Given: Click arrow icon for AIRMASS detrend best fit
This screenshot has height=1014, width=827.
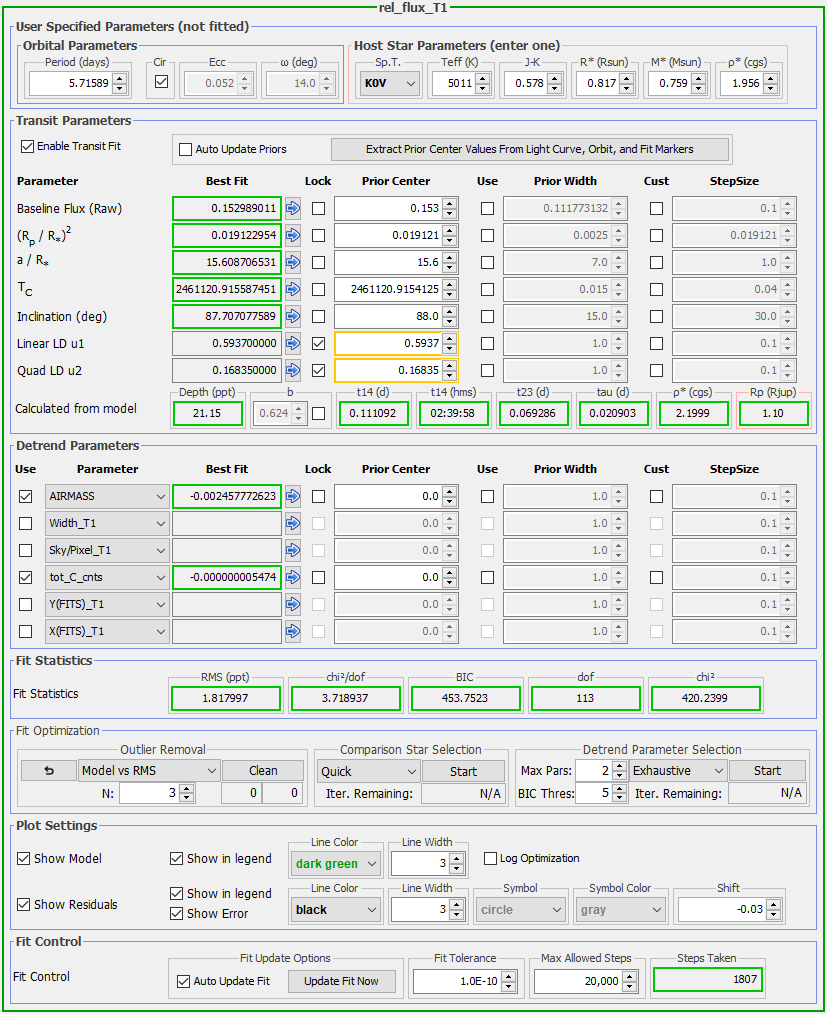Looking at the screenshot, I should tap(293, 496).
